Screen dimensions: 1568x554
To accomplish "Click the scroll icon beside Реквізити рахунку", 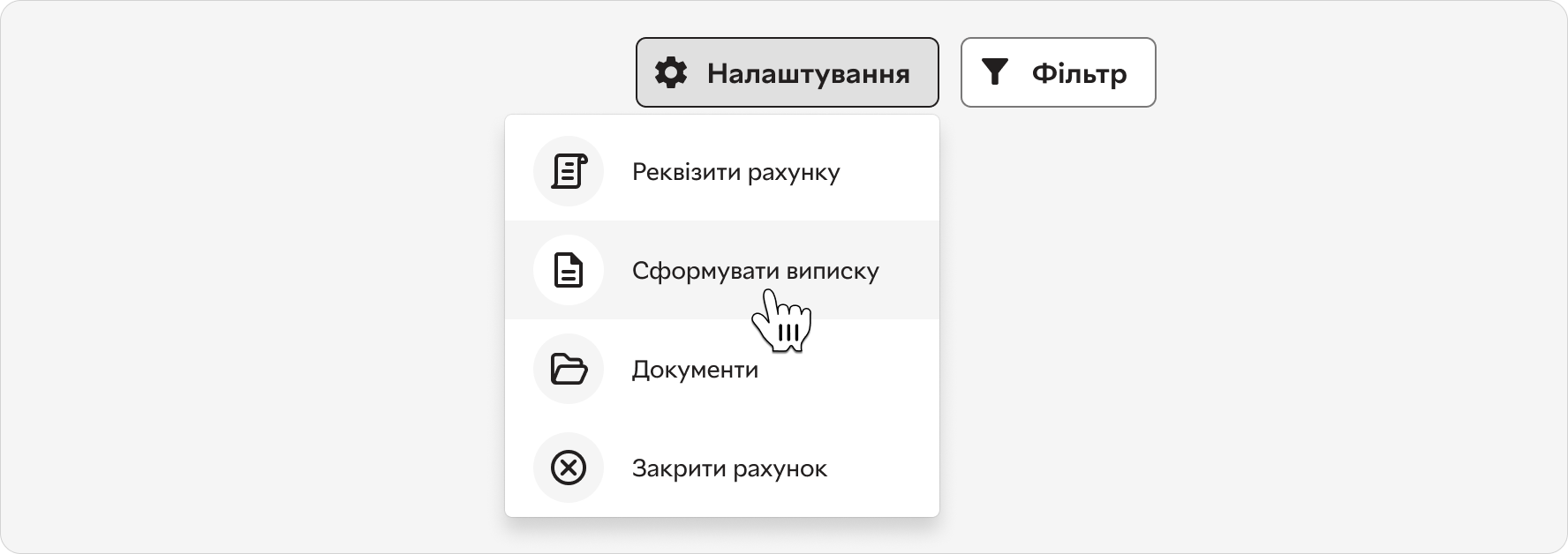I will [569, 171].
